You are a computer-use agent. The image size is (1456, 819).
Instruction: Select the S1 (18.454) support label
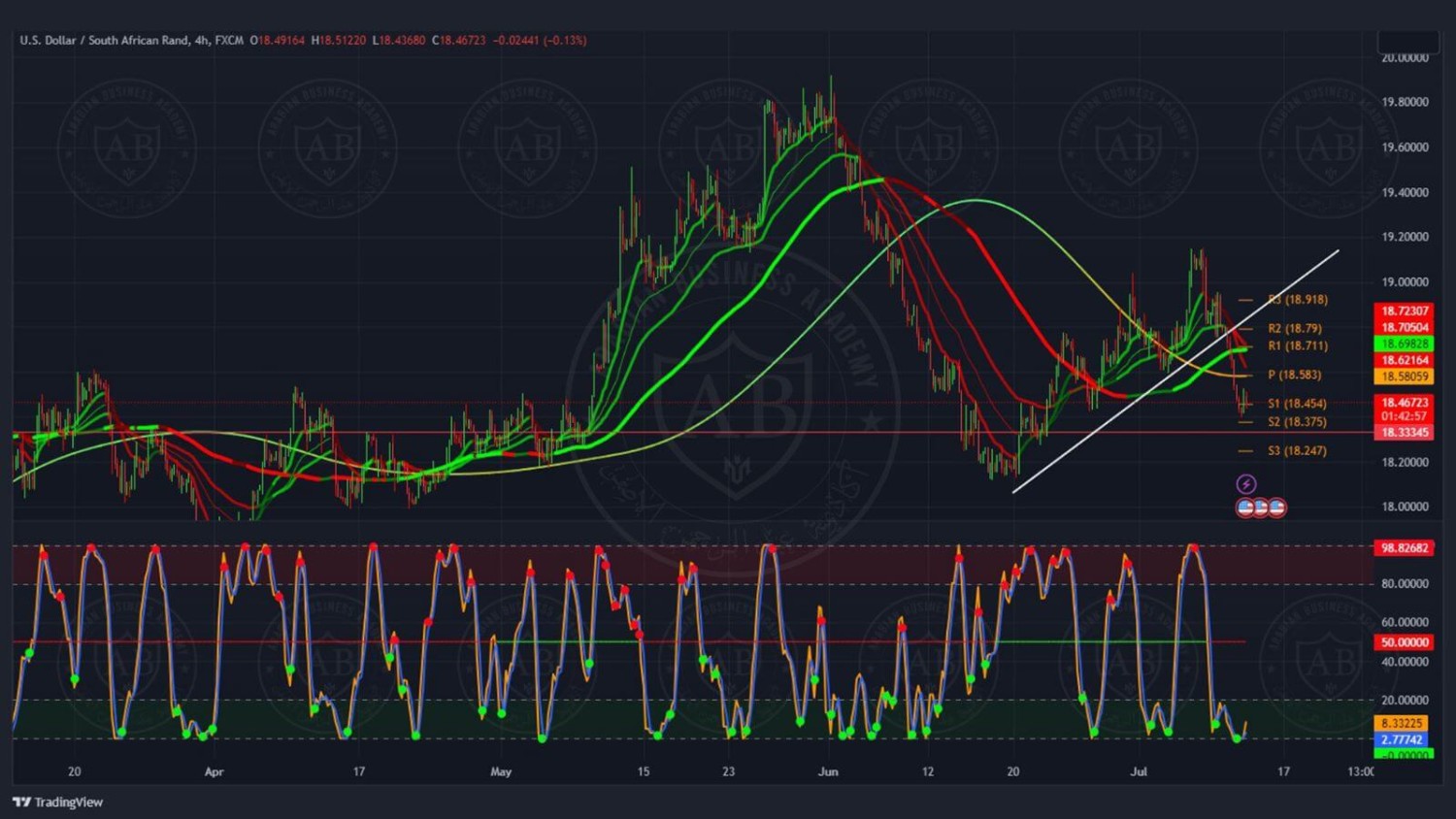(1297, 404)
